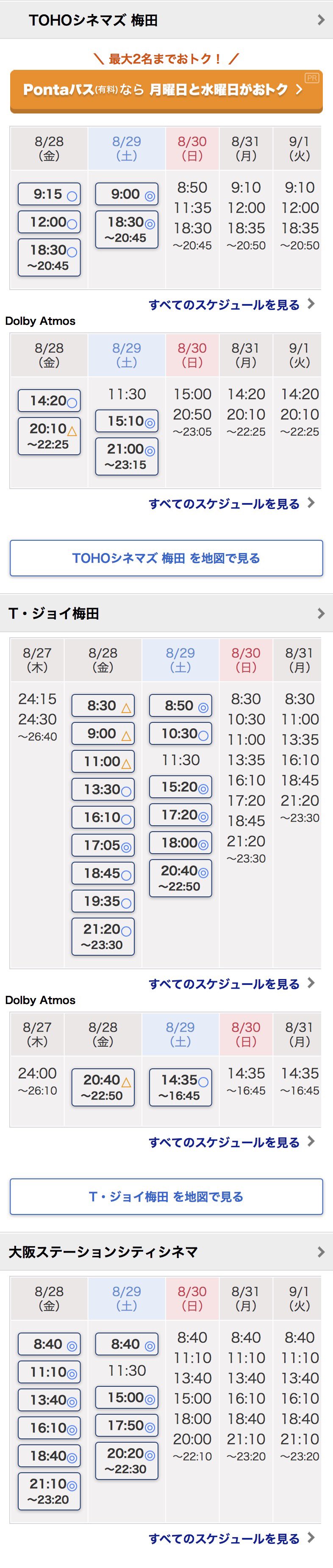Screen dimensions: 333x1568
Task: Select the 8/29 (土) date tab at TOHO
Action: [127, 149]
